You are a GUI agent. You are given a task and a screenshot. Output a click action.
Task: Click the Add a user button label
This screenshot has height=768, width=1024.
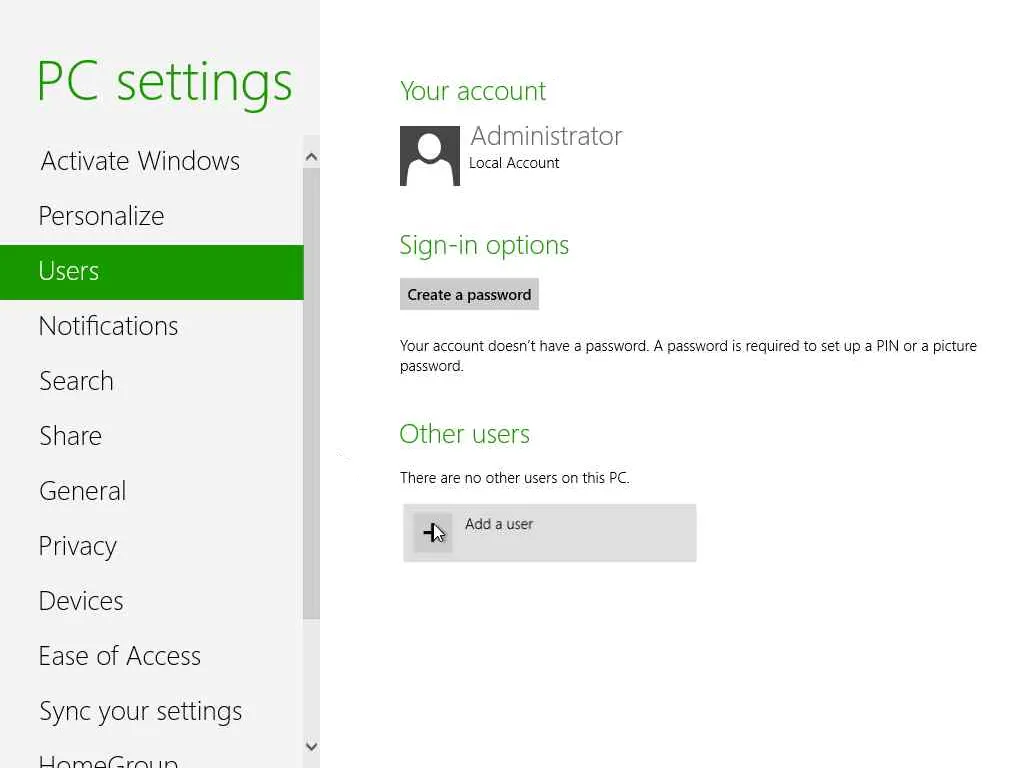(499, 524)
